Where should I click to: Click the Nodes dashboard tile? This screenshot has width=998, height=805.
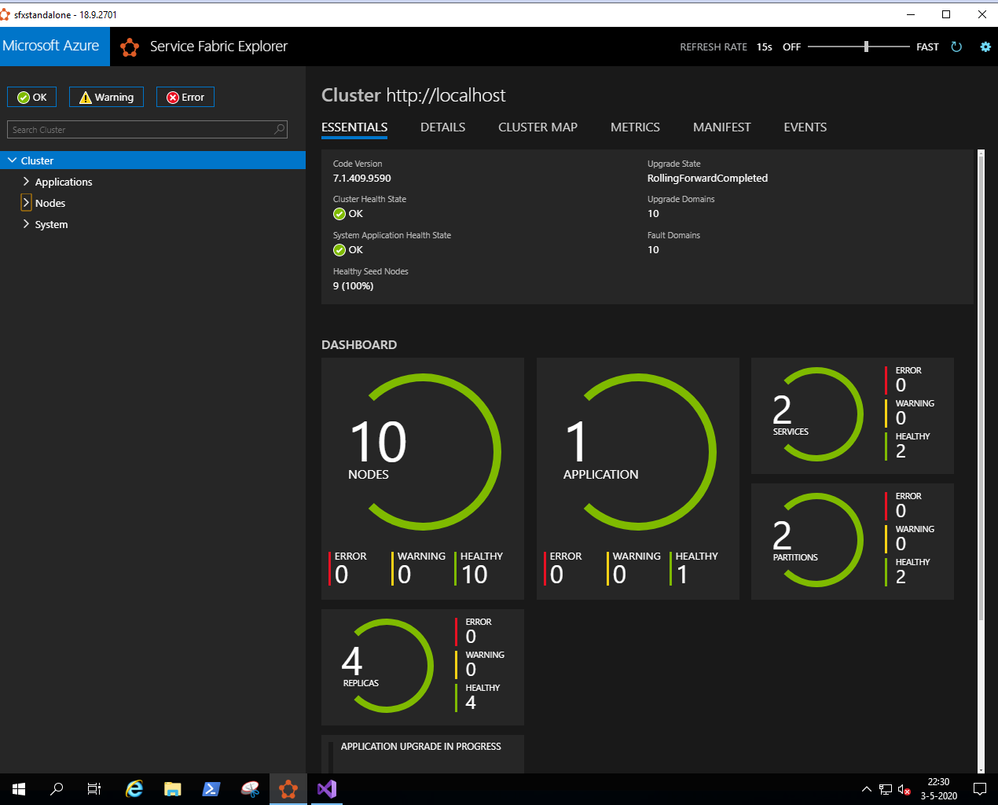422,478
